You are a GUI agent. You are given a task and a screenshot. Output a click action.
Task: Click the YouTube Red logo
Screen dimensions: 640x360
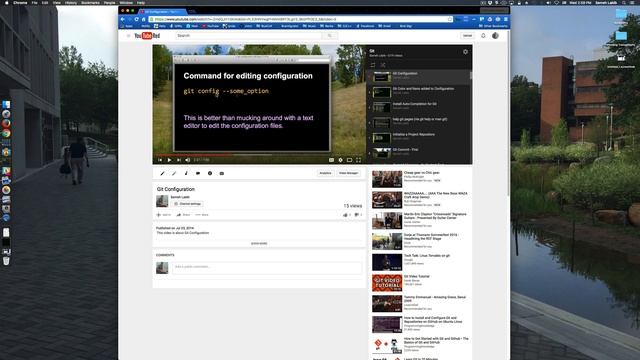pos(147,36)
